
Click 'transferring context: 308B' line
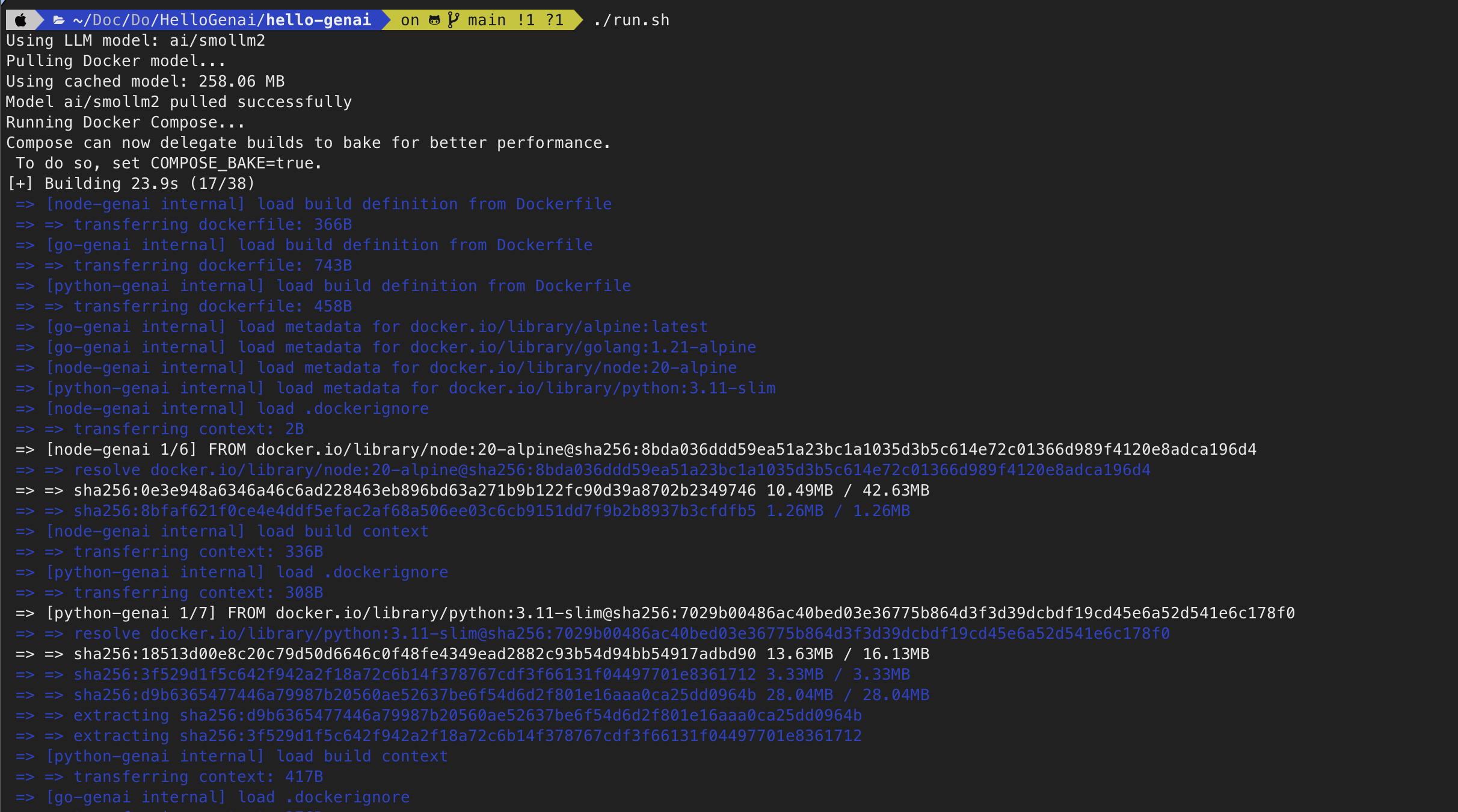tap(169, 593)
